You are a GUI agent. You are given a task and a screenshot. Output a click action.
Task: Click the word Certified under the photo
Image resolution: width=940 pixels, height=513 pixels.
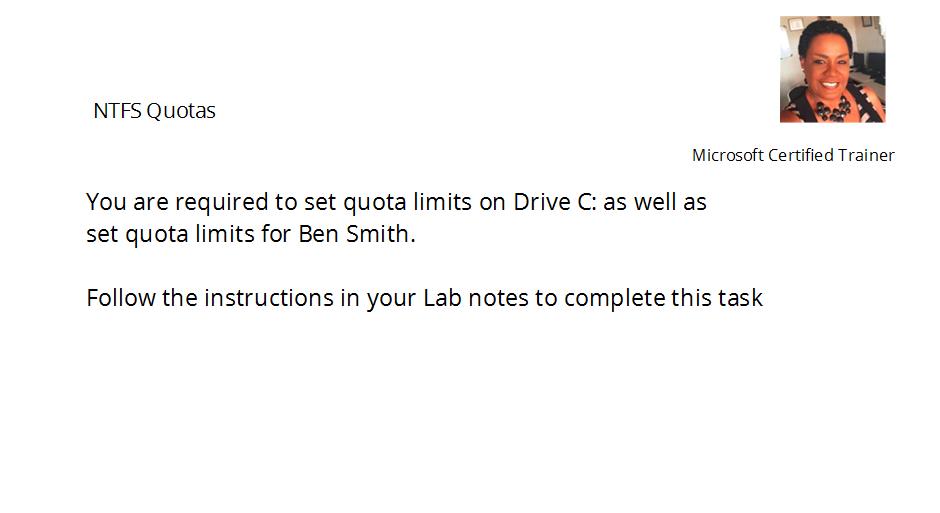pyautogui.click(x=800, y=155)
